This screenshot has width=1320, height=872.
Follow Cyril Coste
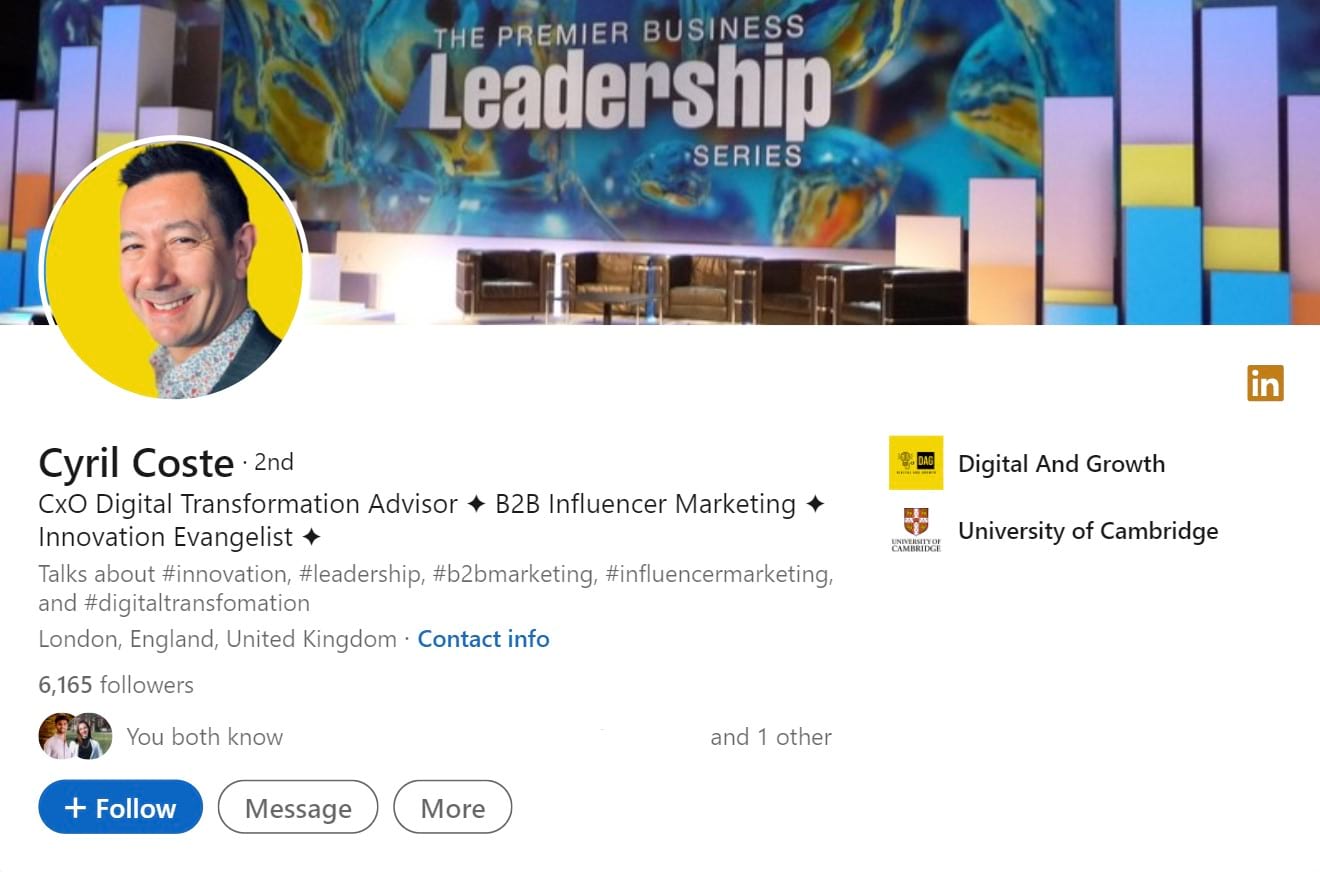pos(120,807)
